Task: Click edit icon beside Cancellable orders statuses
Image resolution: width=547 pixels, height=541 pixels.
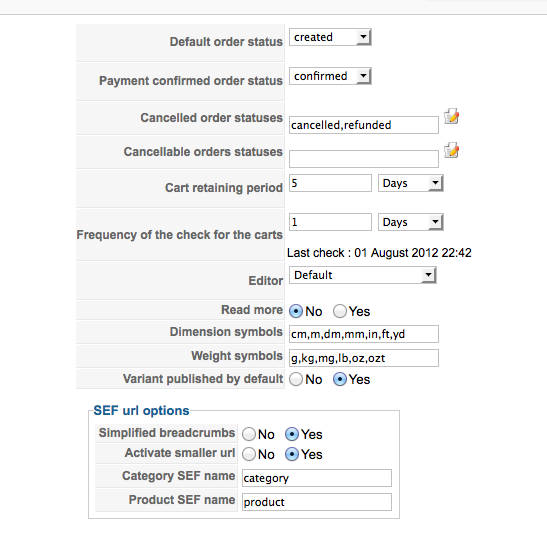Action: pyautogui.click(x=451, y=150)
